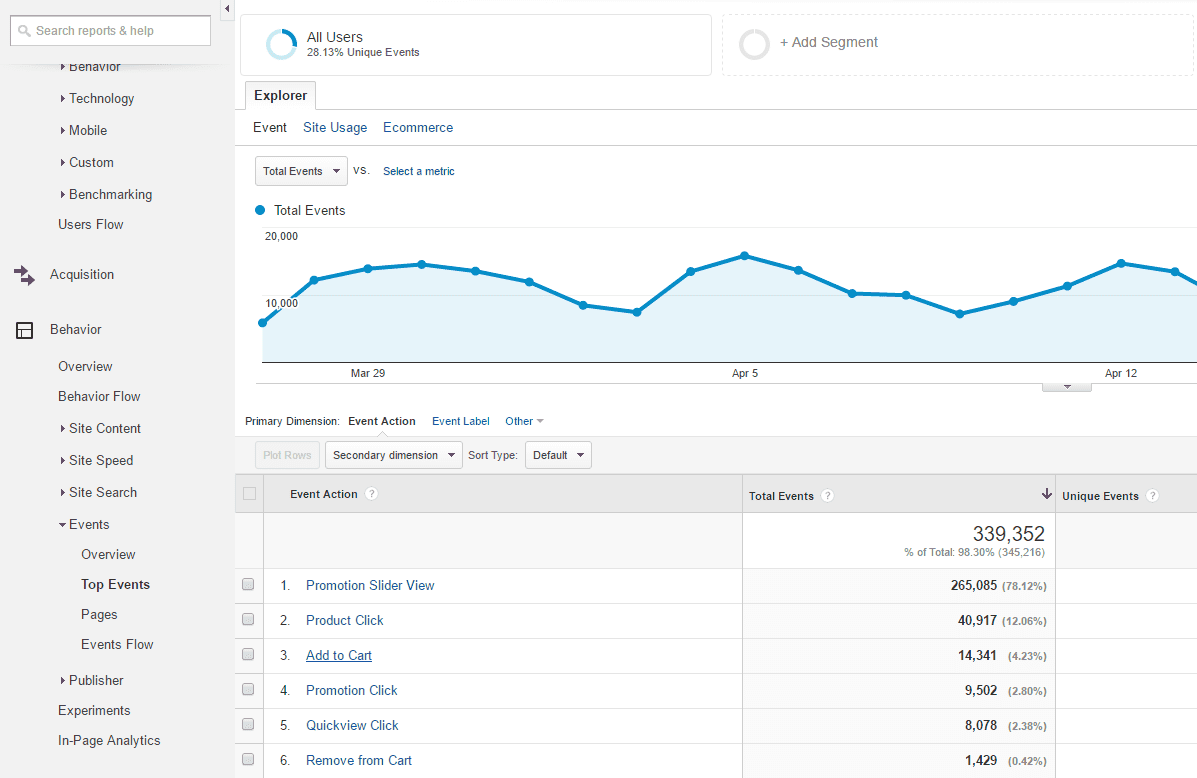
Task: Switch to the Site Usage tab
Action: click(335, 127)
